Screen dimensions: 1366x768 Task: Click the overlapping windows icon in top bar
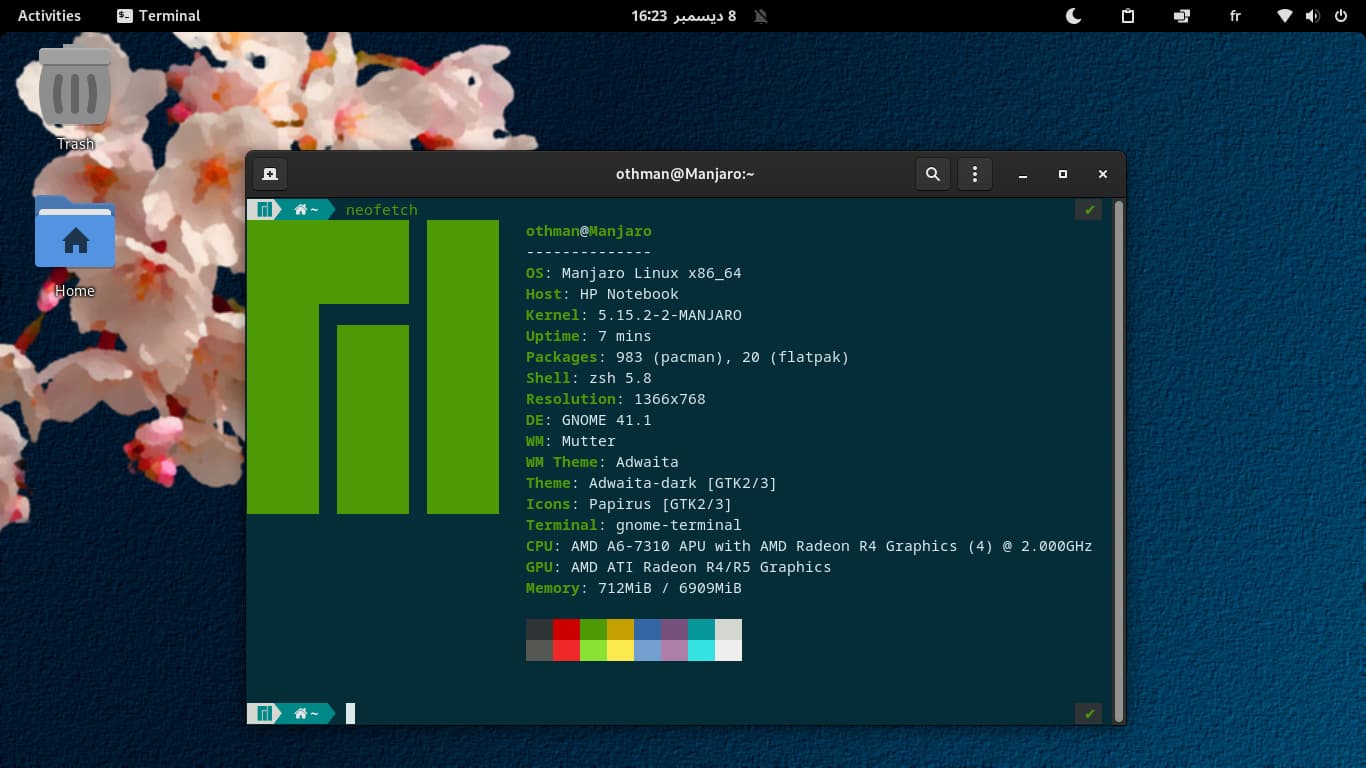click(x=1182, y=16)
